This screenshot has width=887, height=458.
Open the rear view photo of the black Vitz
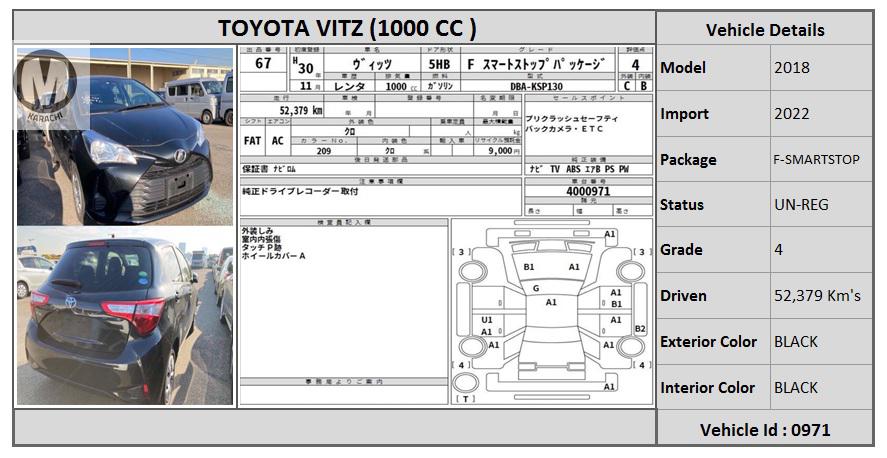pos(124,316)
